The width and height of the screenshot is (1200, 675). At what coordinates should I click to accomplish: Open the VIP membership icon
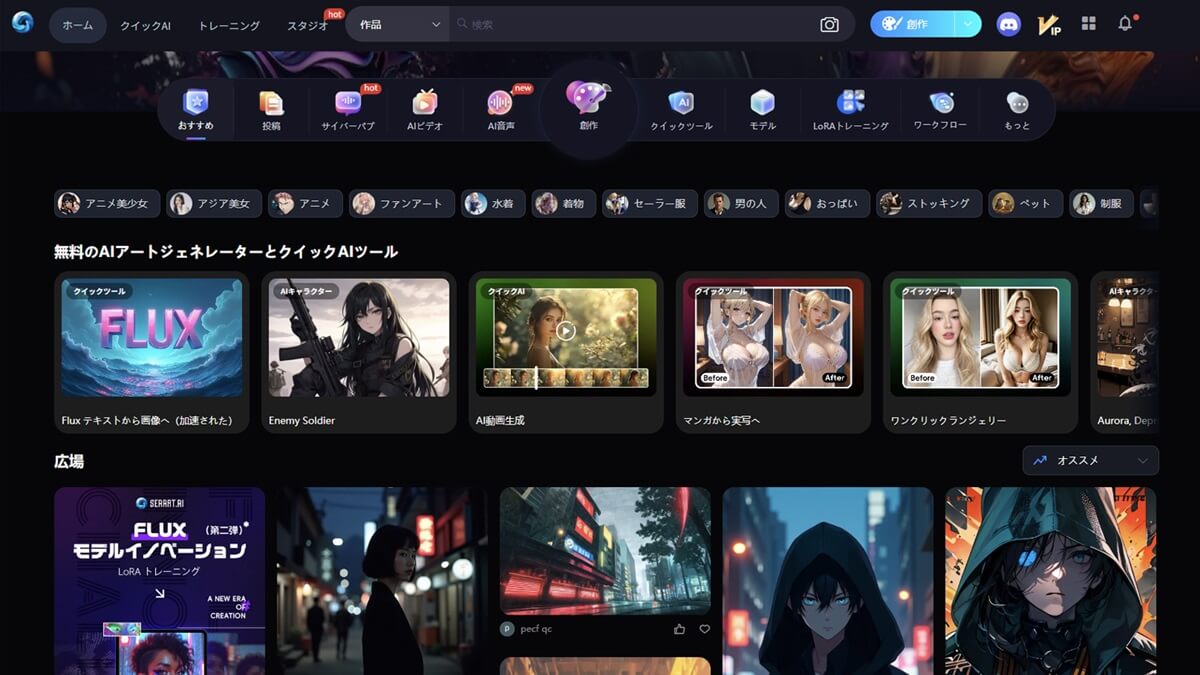tap(1049, 25)
